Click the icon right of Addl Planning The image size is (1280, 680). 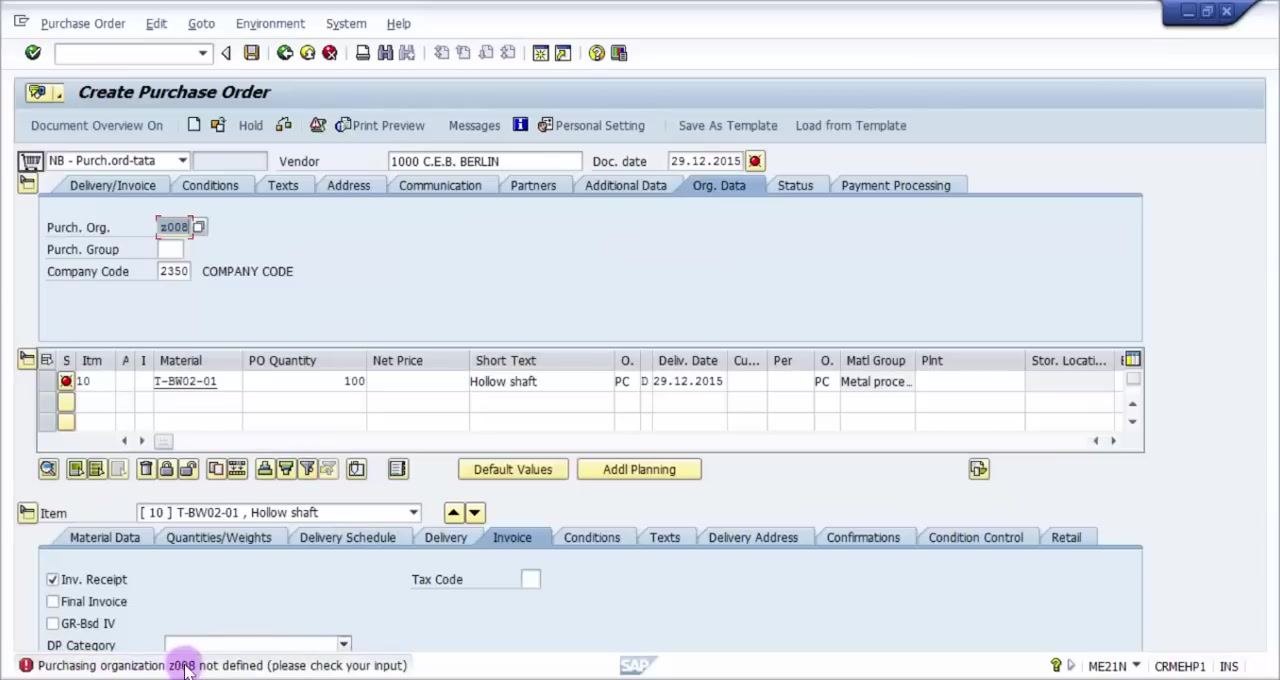tap(979, 469)
